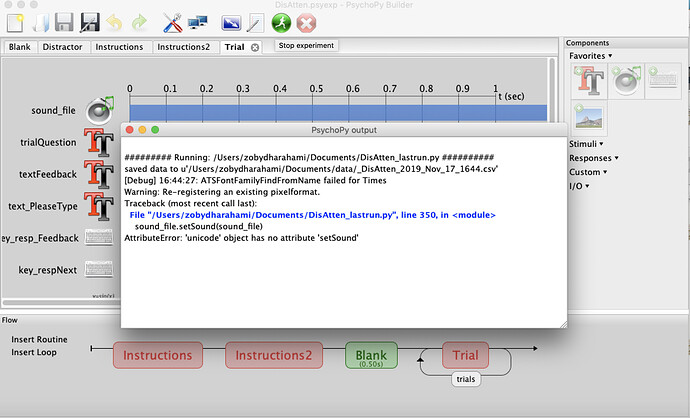Click the key_respNext component label

pos(48,270)
